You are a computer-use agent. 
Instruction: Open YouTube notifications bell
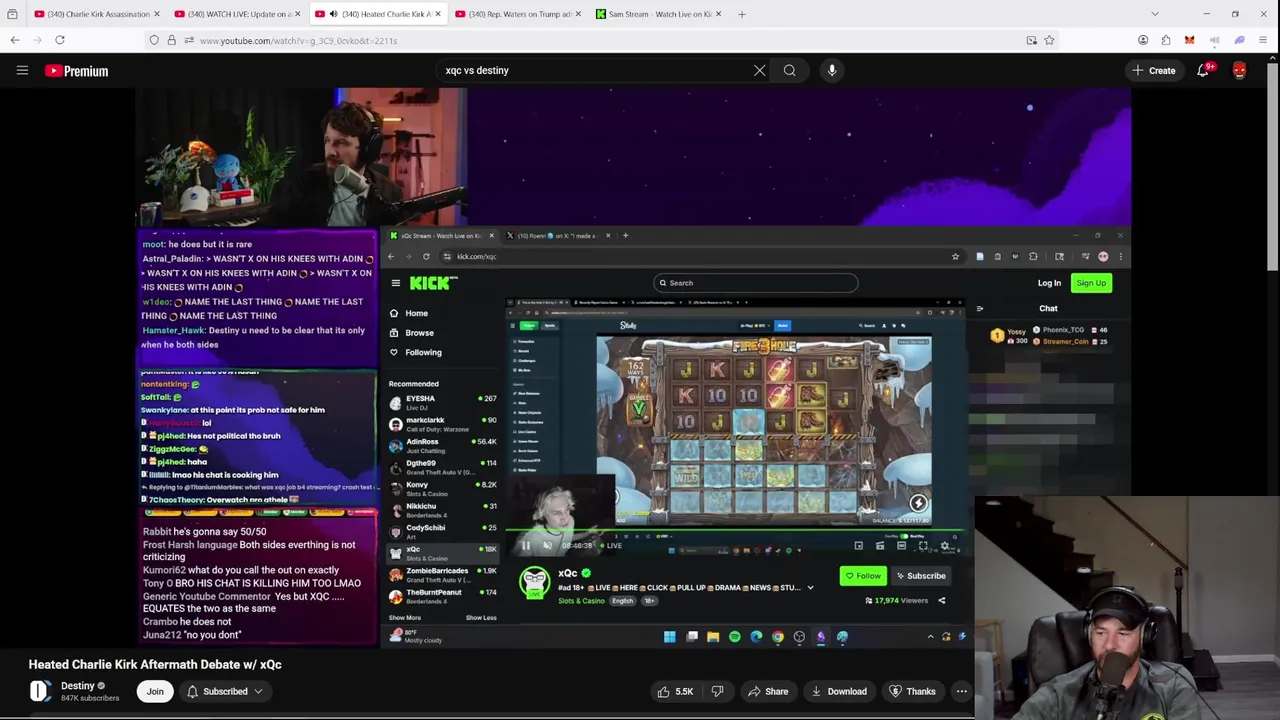coord(1204,70)
